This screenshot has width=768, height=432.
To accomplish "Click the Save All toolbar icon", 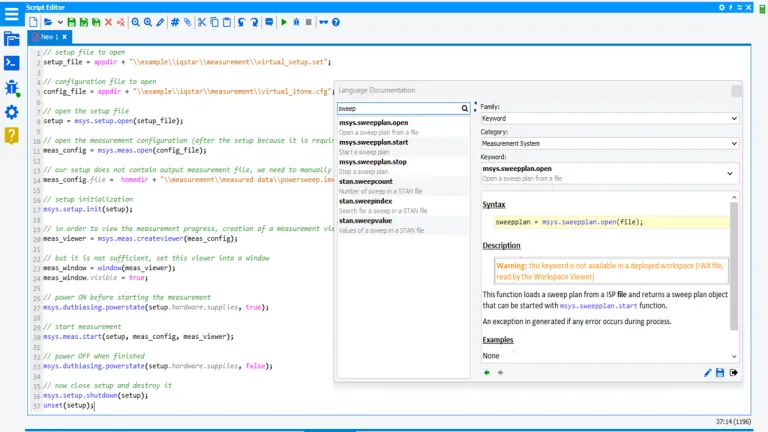I will point(96,22).
